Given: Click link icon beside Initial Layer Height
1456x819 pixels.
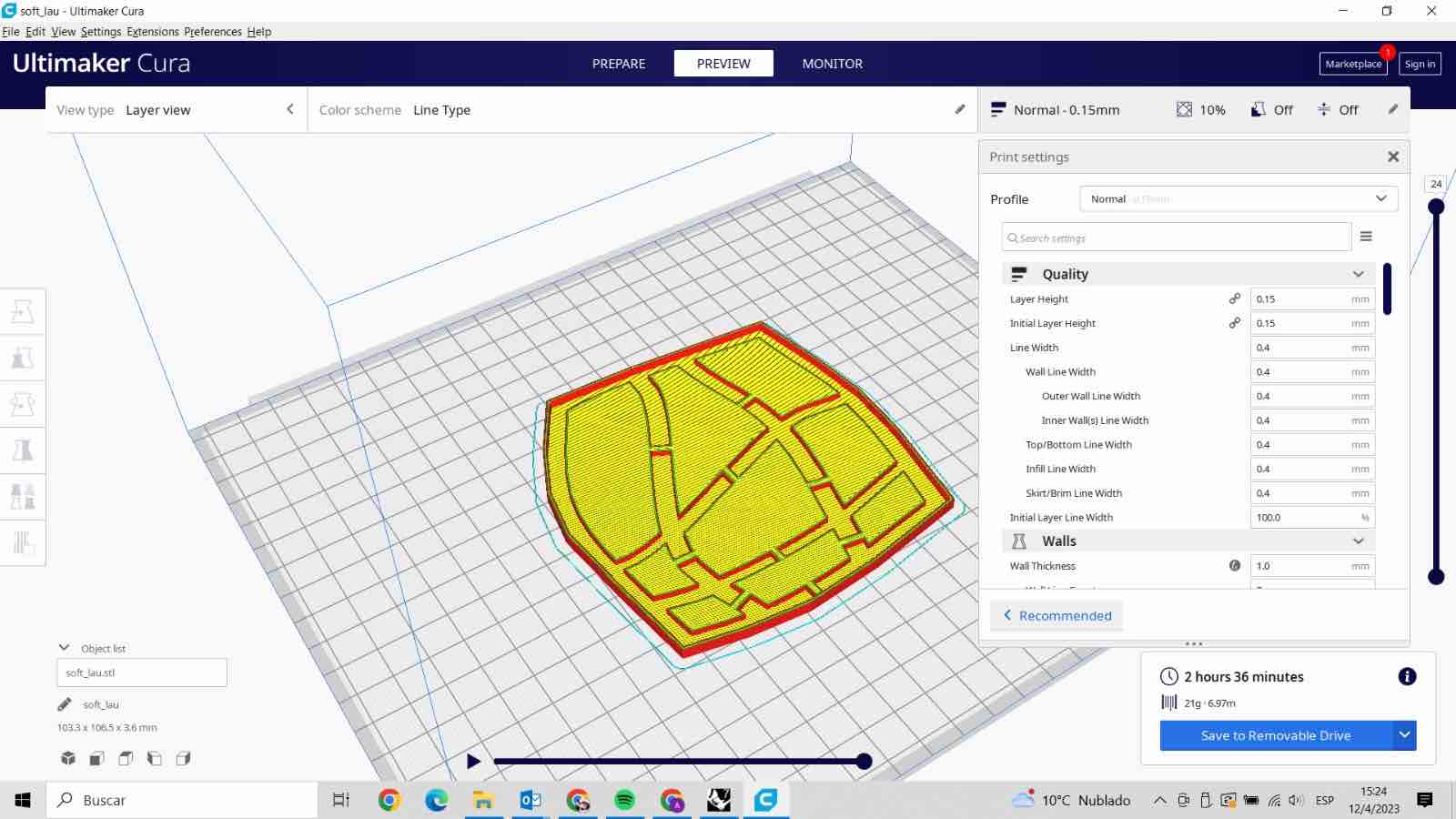Looking at the screenshot, I should (1235, 323).
